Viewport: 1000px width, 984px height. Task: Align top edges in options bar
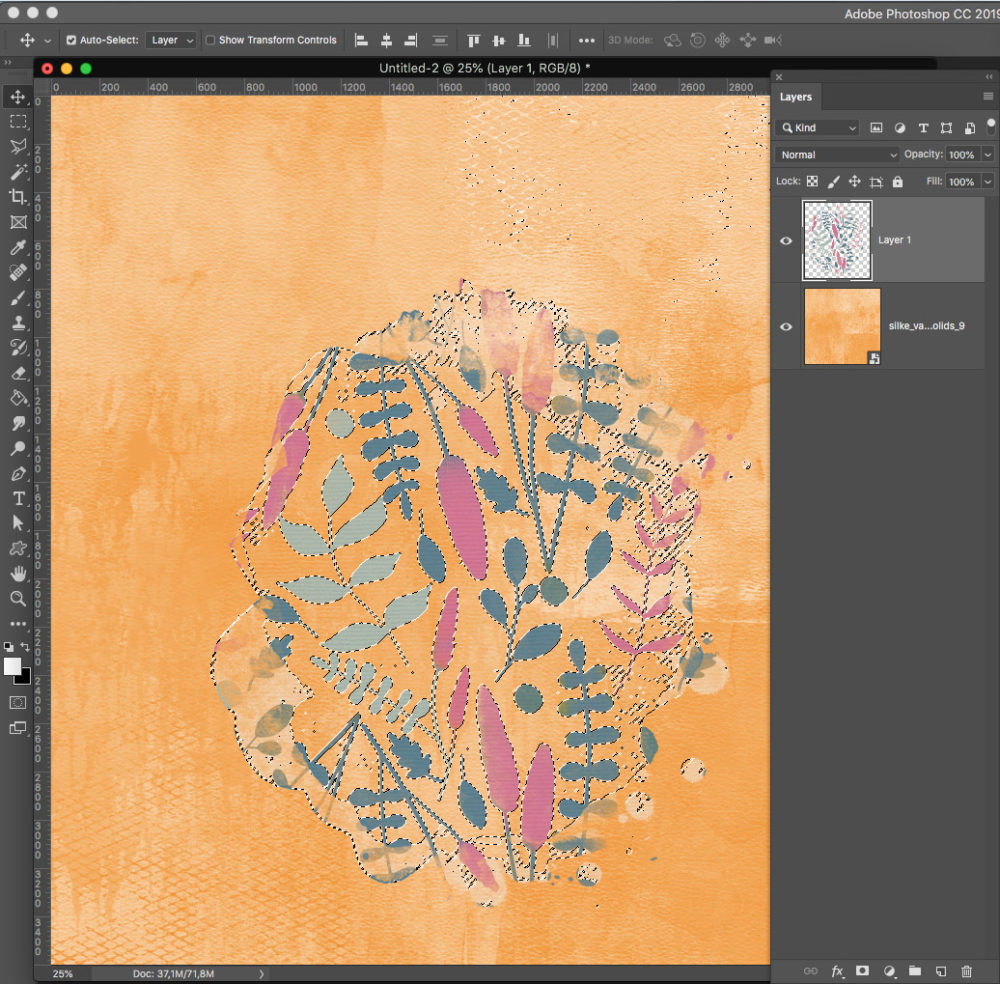[473, 40]
